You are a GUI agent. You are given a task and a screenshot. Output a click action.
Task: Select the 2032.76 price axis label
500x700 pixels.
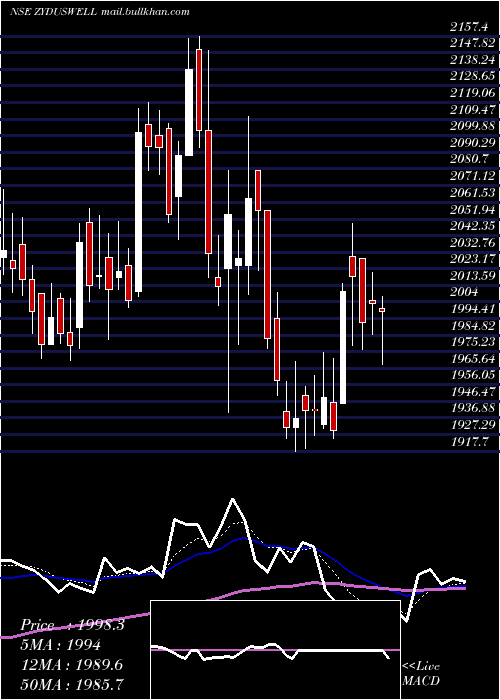(472, 242)
